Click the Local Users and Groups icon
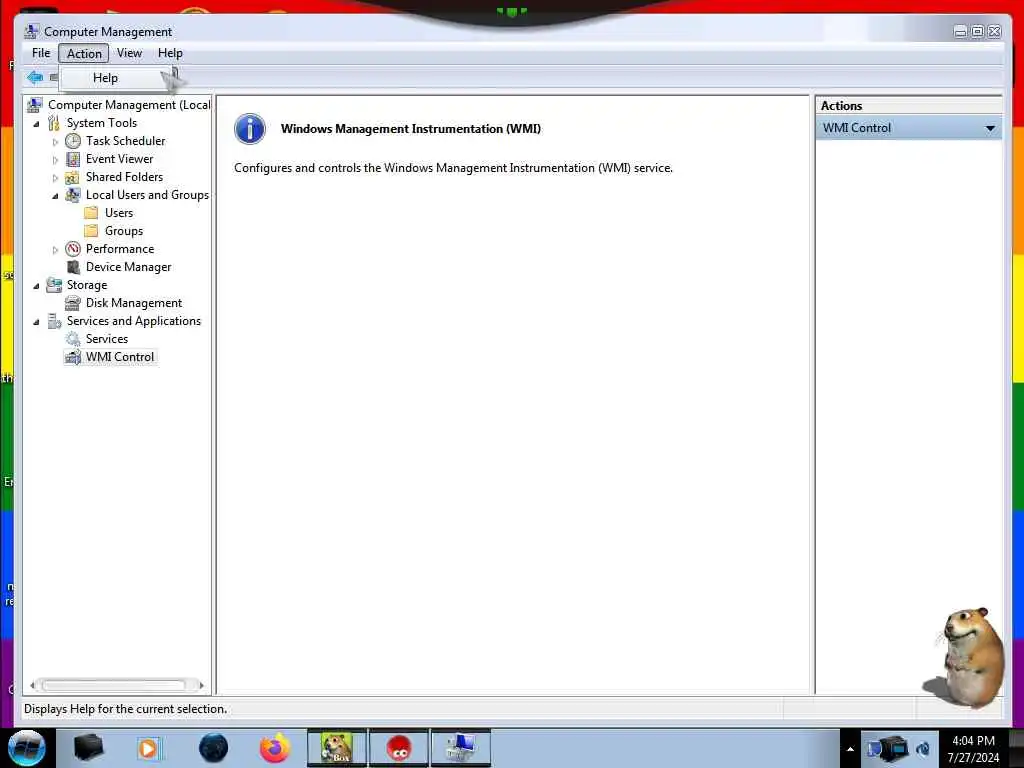This screenshot has height=768, width=1024. click(x=73, y=195)
